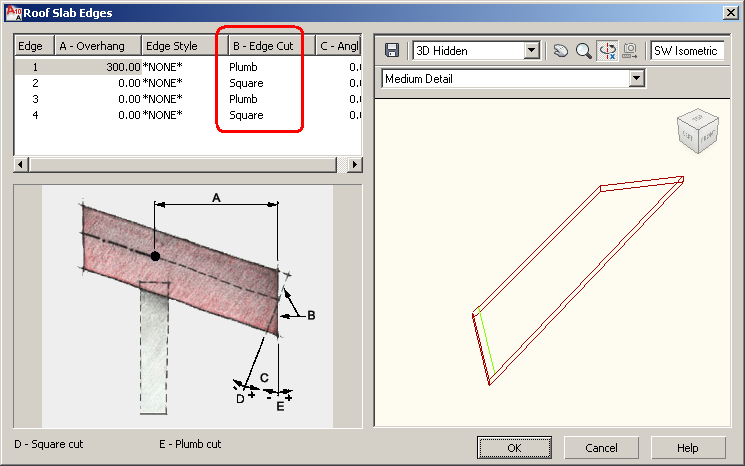The image size is (745, 466).
Task: Click the Plumb edge cut for edge 3
Action: tap(243, 99)
